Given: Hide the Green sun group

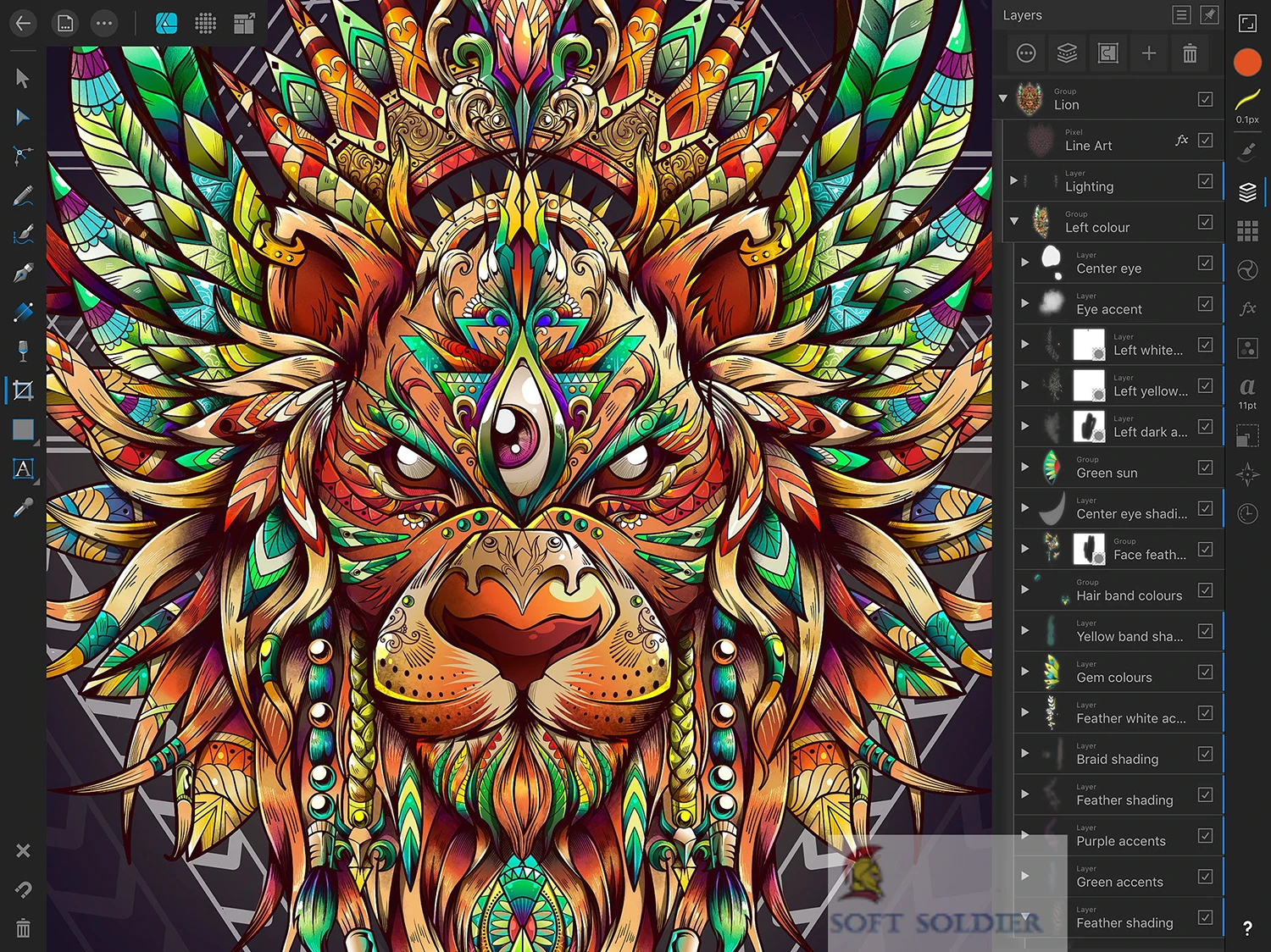Looking at the screenshot, I should tap(1205, 467).
